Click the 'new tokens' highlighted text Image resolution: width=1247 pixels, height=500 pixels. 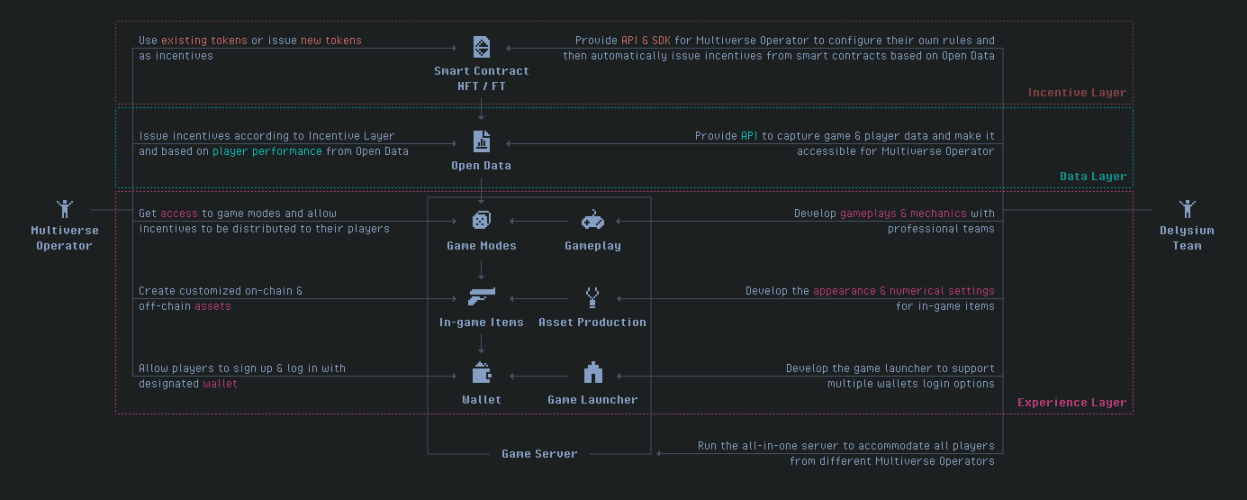(x=331, y=41)
